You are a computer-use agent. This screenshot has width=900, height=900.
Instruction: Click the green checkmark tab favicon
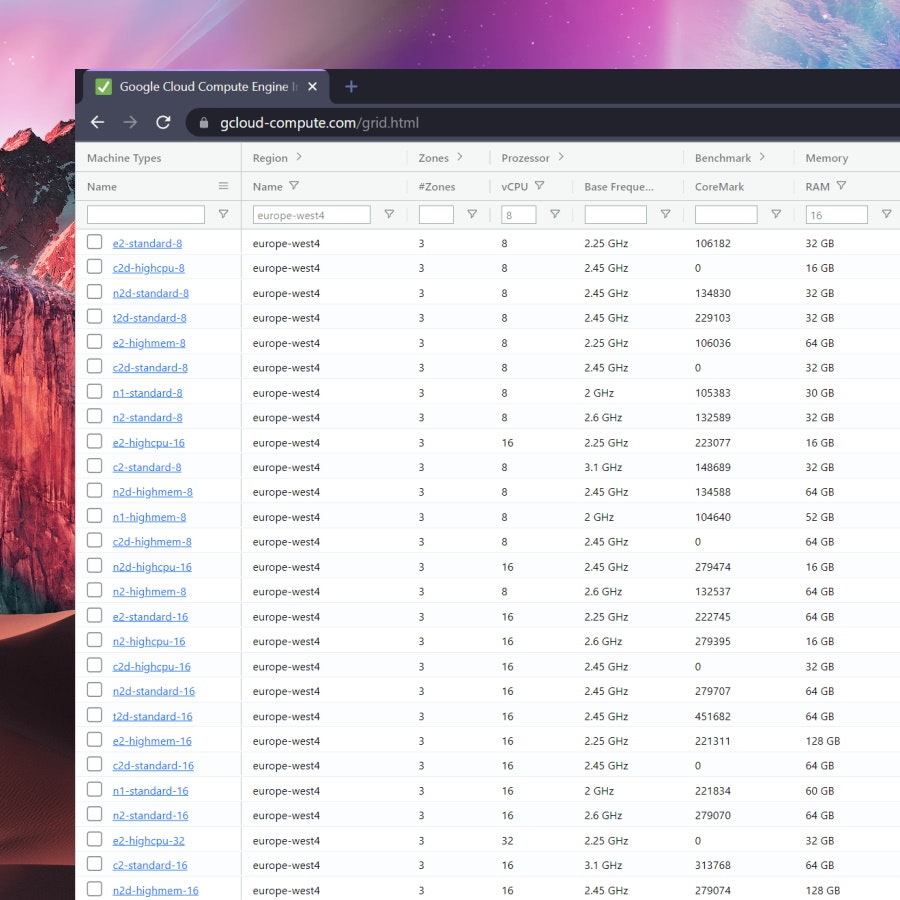tap(104, 87)
